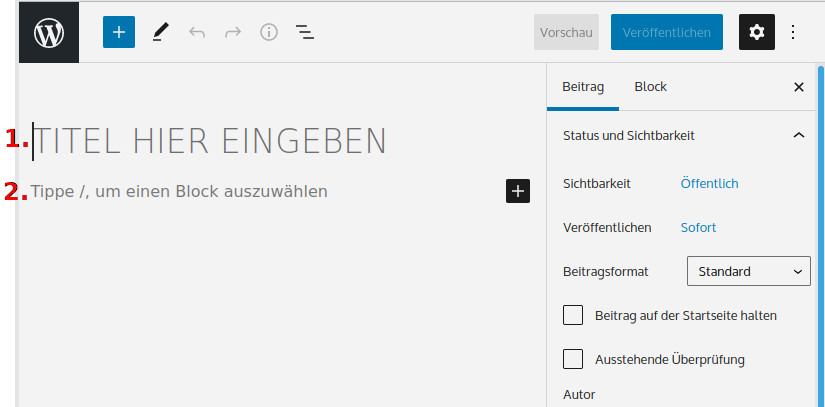This screenshot has width=825, height=407.
Task: Click the Titel hier eingeben field
Action: point(209,141)
